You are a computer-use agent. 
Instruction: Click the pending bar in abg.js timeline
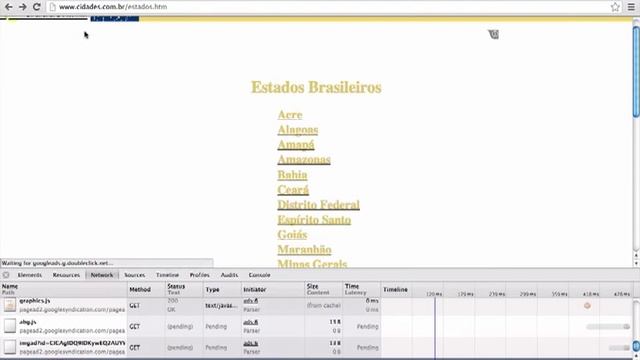point(608,327)
